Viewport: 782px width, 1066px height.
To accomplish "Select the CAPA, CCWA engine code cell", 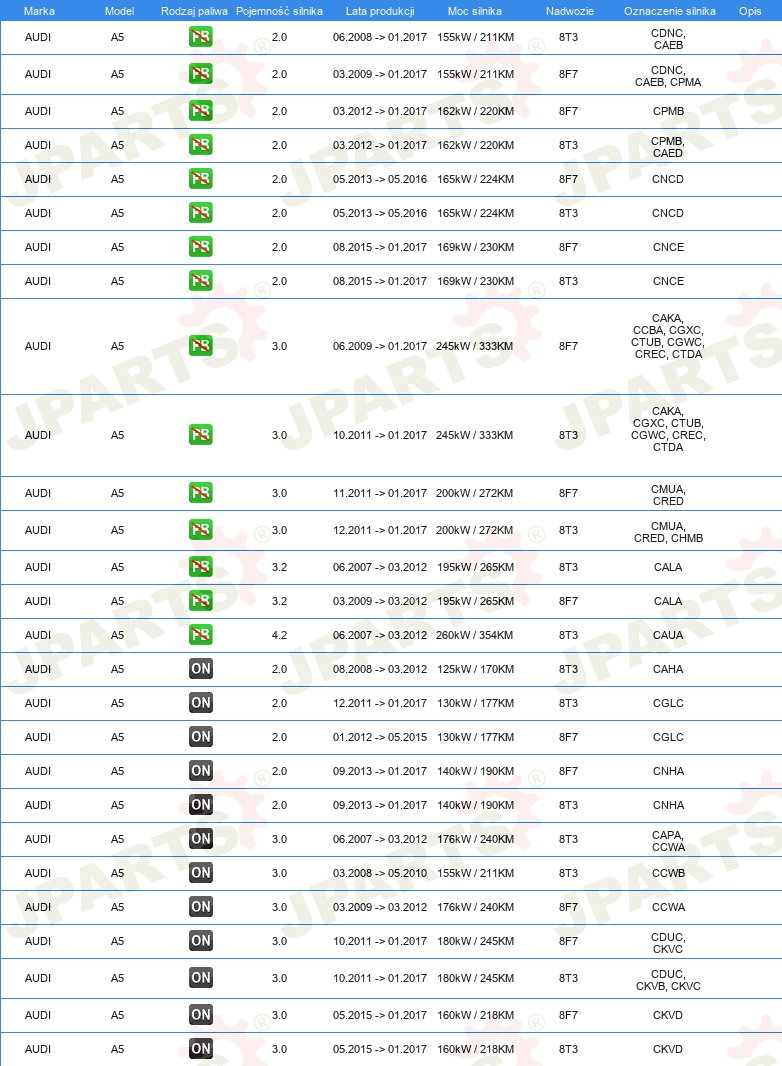I will click(x=668, y=841).
